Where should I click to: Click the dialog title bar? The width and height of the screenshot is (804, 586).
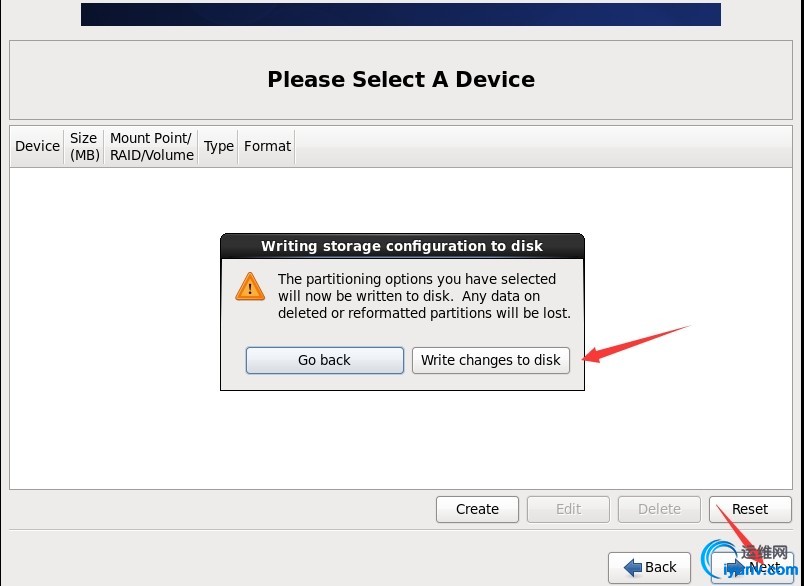[x=402, y=246]
